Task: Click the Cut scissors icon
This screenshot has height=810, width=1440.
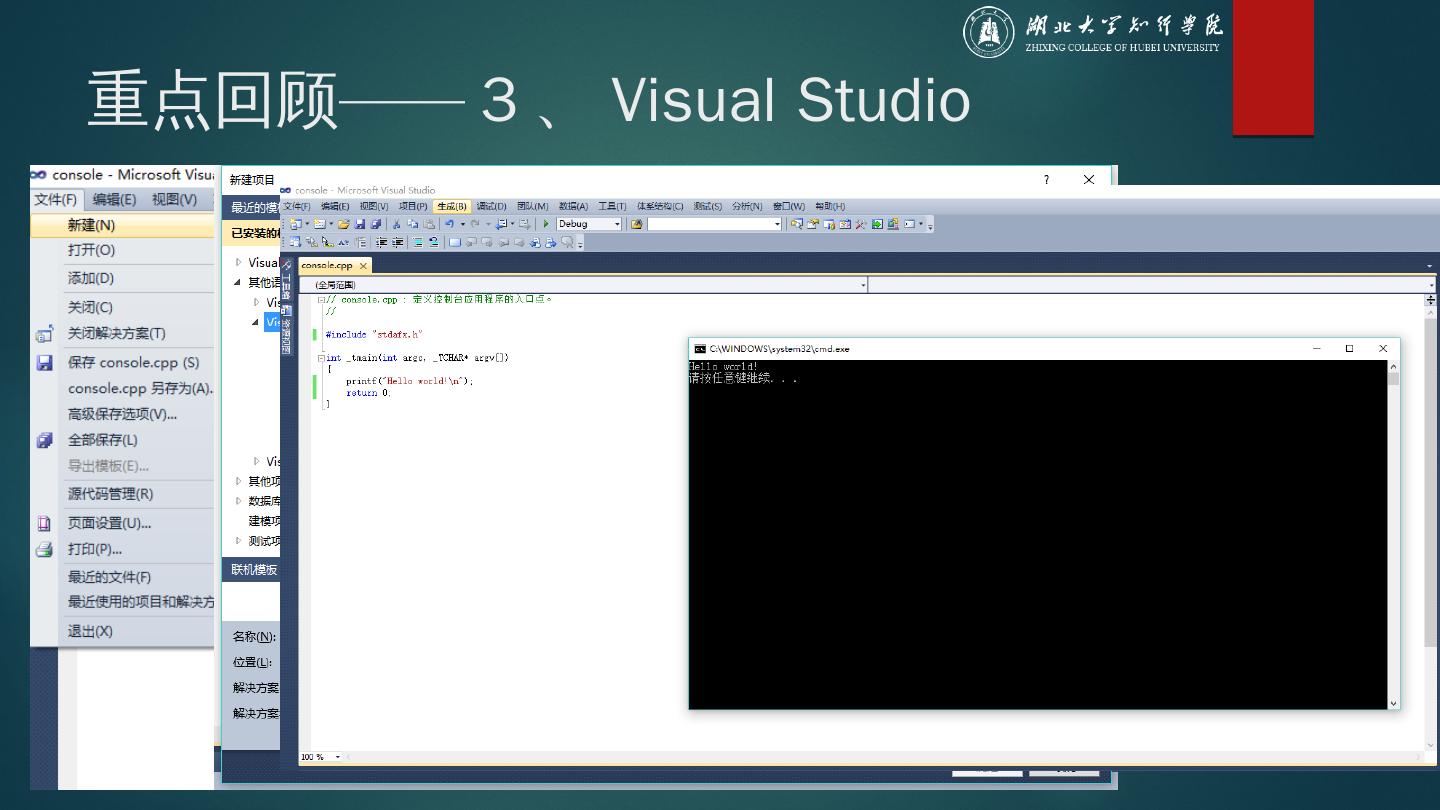Action: (x=397, y=224)
